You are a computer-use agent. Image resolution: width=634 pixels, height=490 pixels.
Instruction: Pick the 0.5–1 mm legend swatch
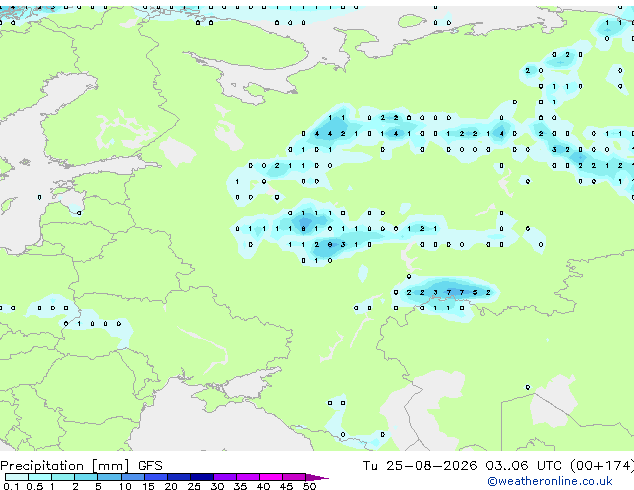tap(40, 477)
